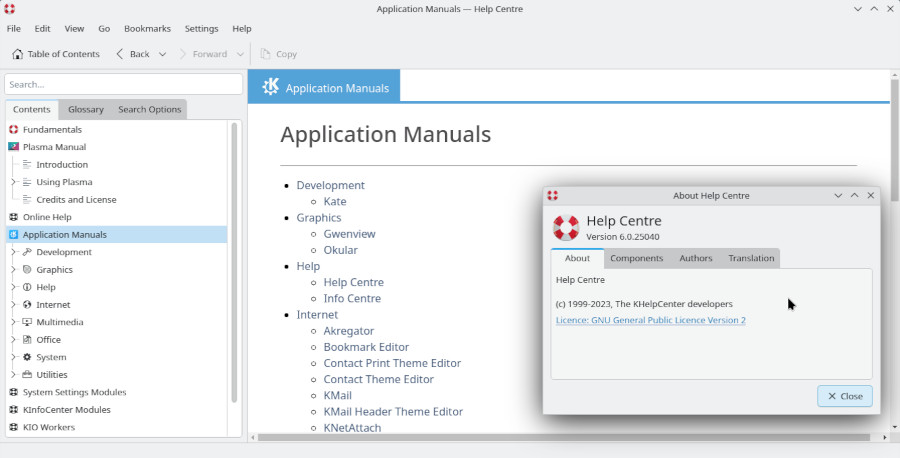Open the GNU General Public Licence link
This screenshot has width=900, height=458.
pos(650,320)
